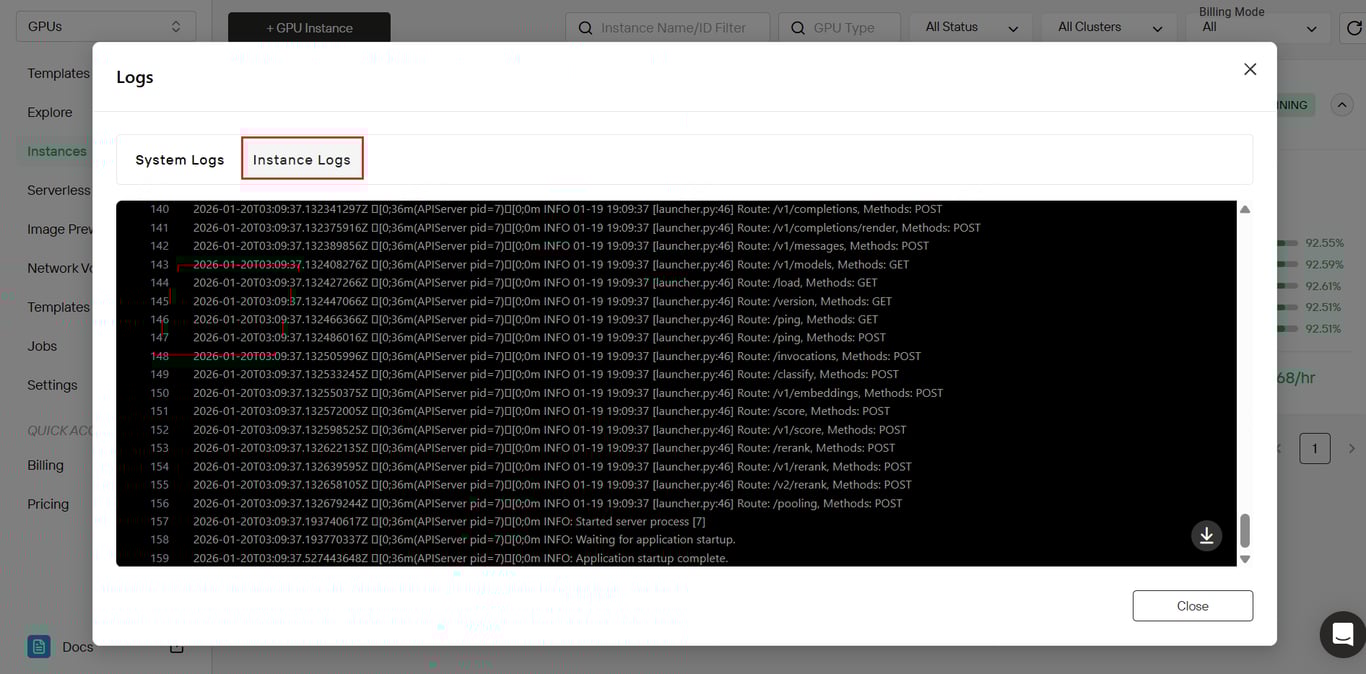Click the Logs dialog title
The image size is (1366, 674).
click(x=135, y=77)
